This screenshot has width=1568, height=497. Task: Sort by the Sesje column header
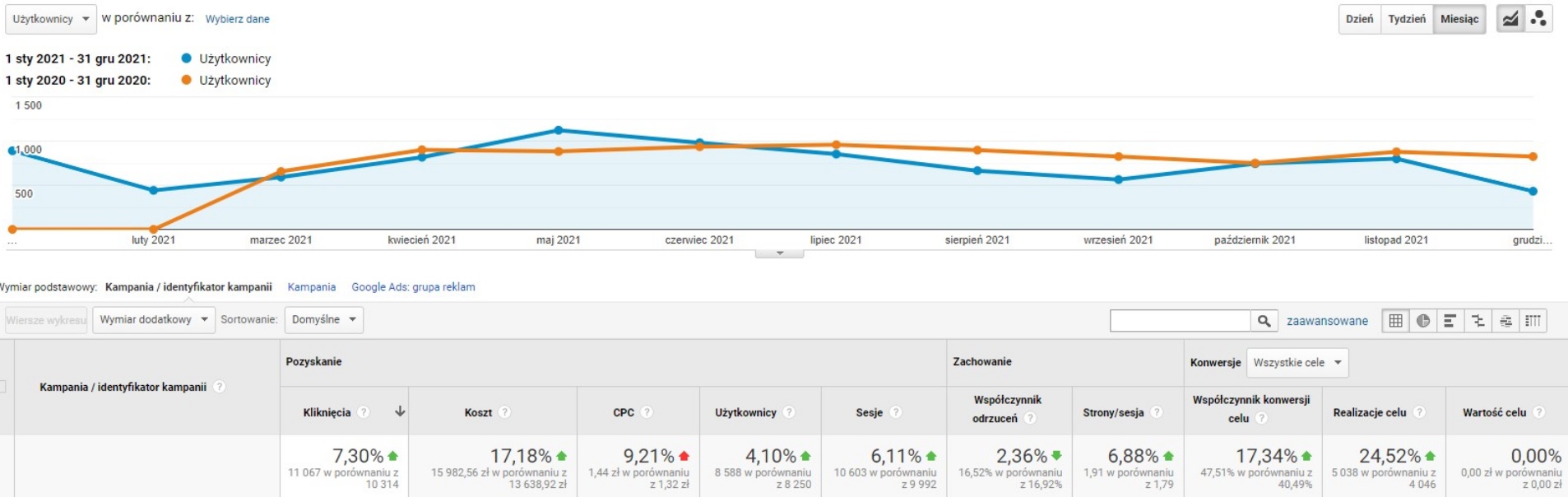[x=869, y=412]
